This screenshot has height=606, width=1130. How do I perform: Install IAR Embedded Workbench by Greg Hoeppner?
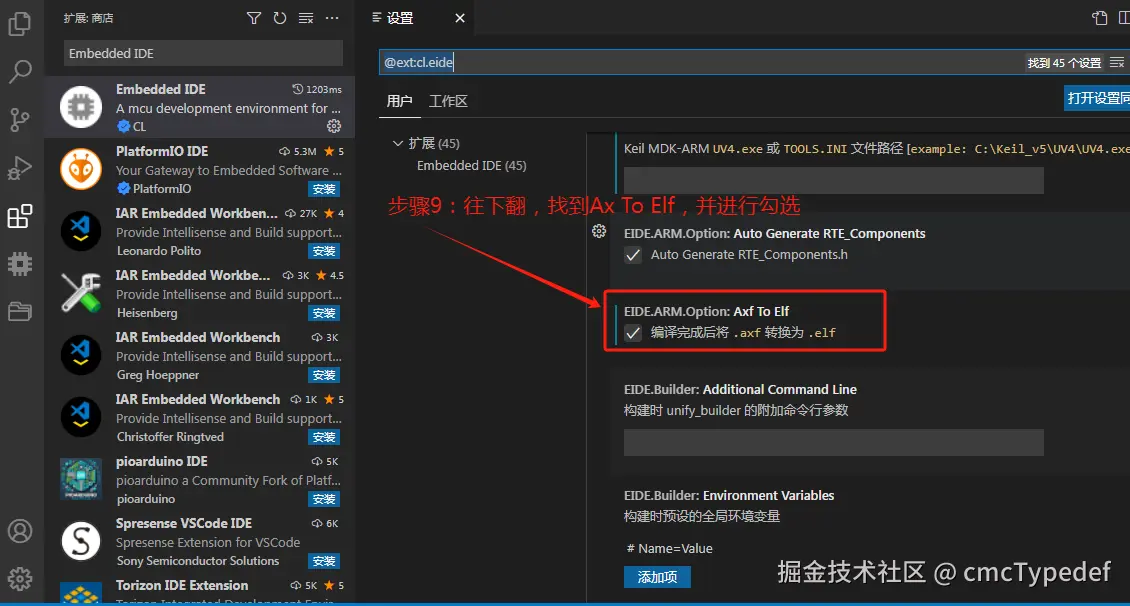(x=324, y=375)
